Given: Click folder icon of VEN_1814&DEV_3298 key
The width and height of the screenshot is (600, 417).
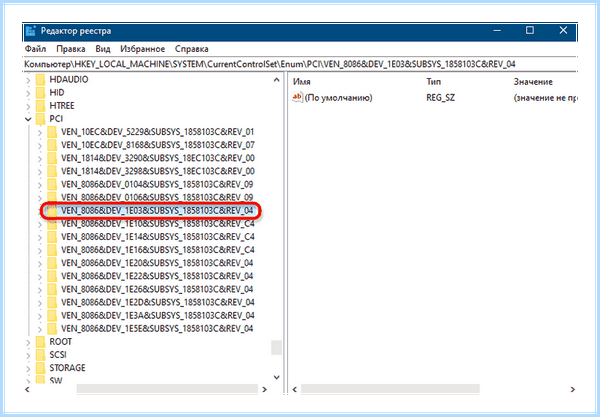Looking at the screenshot, I should point(52,171).
